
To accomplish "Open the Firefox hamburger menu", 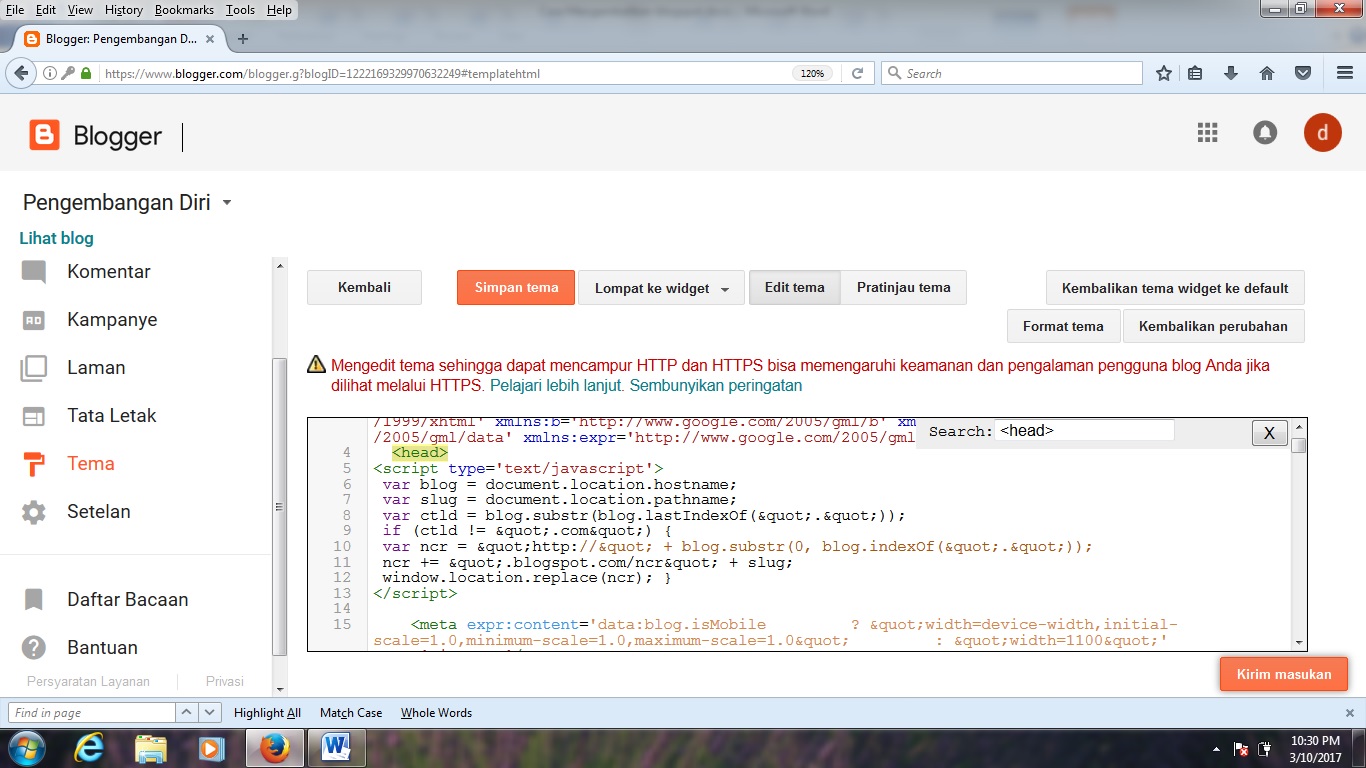I will coord(1345,73).
